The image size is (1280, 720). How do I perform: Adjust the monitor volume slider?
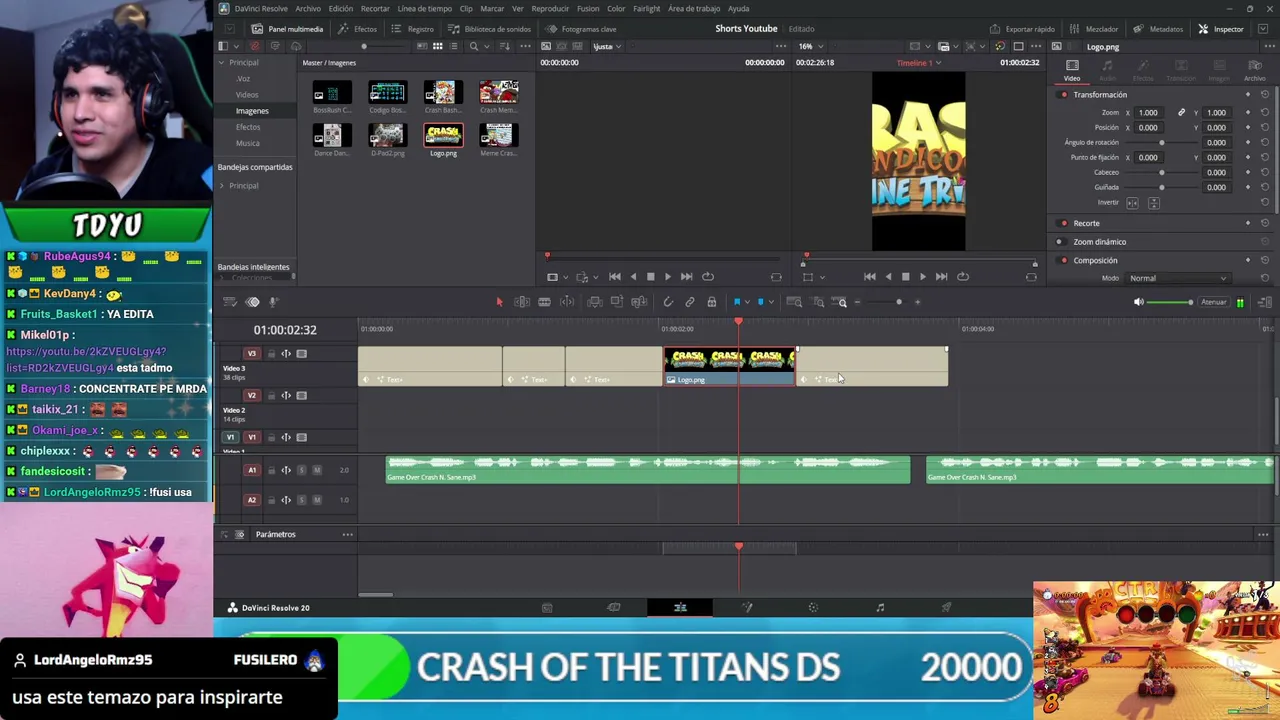coord(1171,302)
